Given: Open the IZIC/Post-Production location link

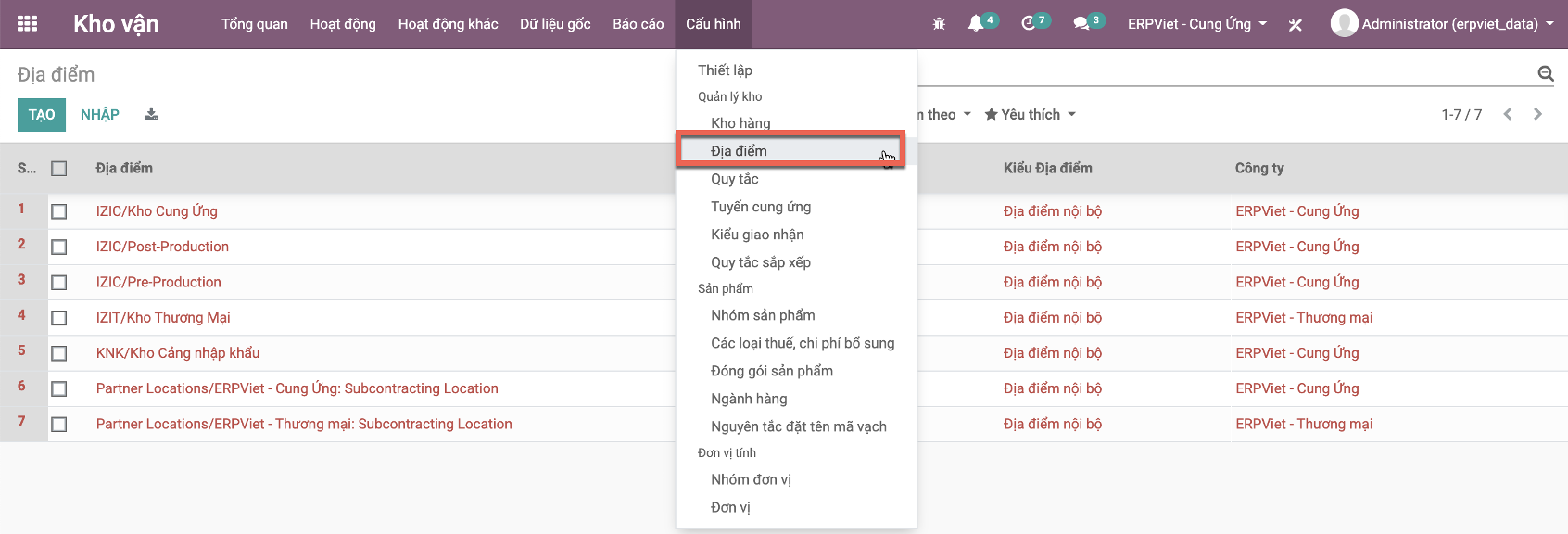Looking at the screenshot, I should pyautogui.click(x=162, y=247).
